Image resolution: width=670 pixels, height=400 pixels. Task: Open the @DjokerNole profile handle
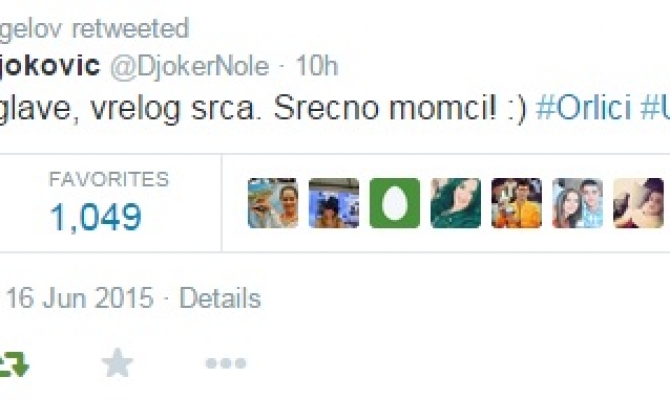coord(190,66)
